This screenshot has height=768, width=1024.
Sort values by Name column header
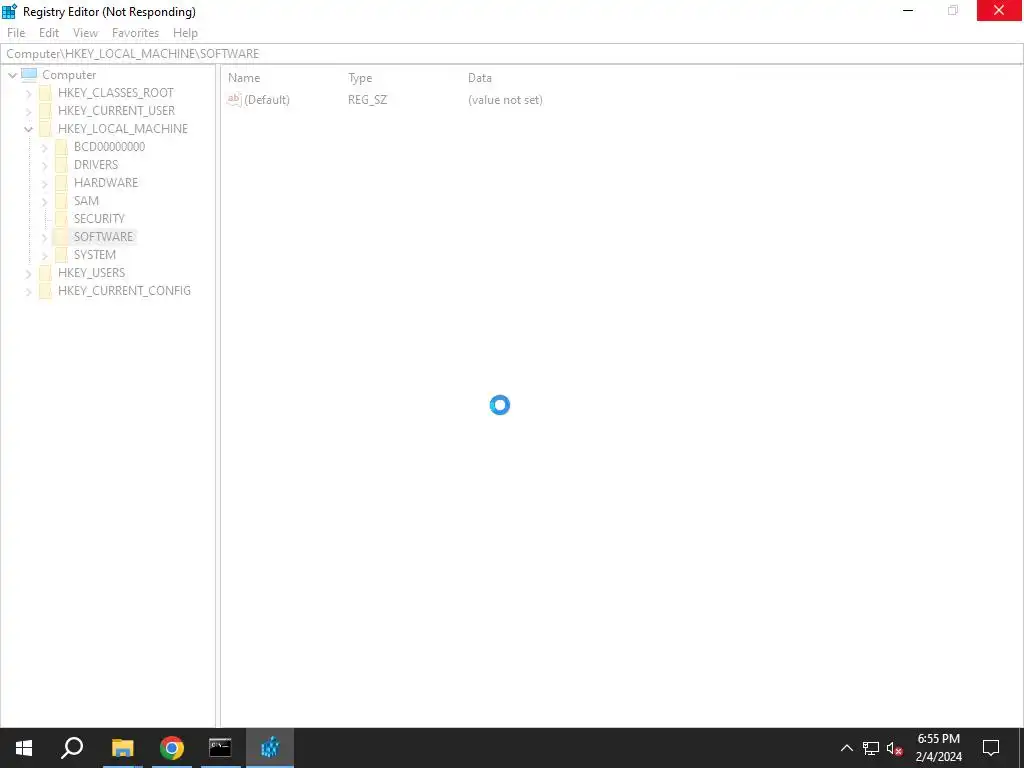pos(244,78)
